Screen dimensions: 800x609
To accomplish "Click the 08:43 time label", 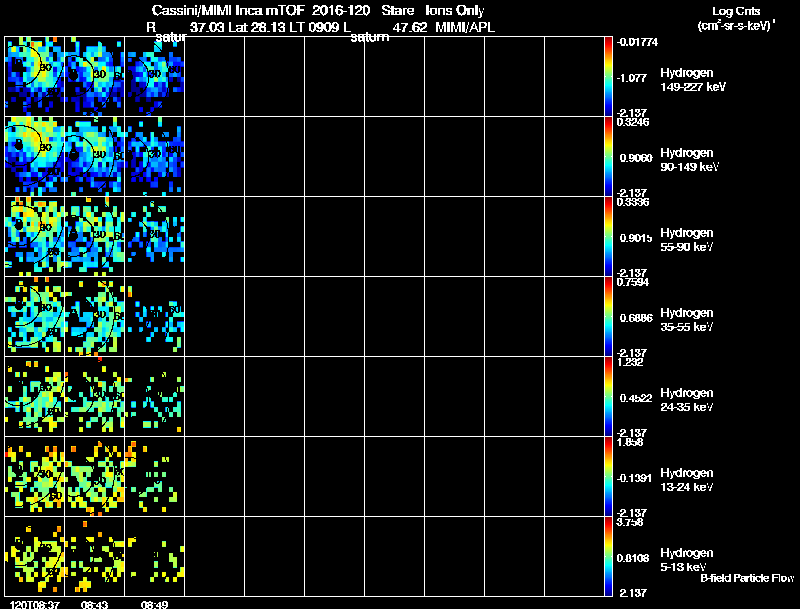I will pos(95,604).
